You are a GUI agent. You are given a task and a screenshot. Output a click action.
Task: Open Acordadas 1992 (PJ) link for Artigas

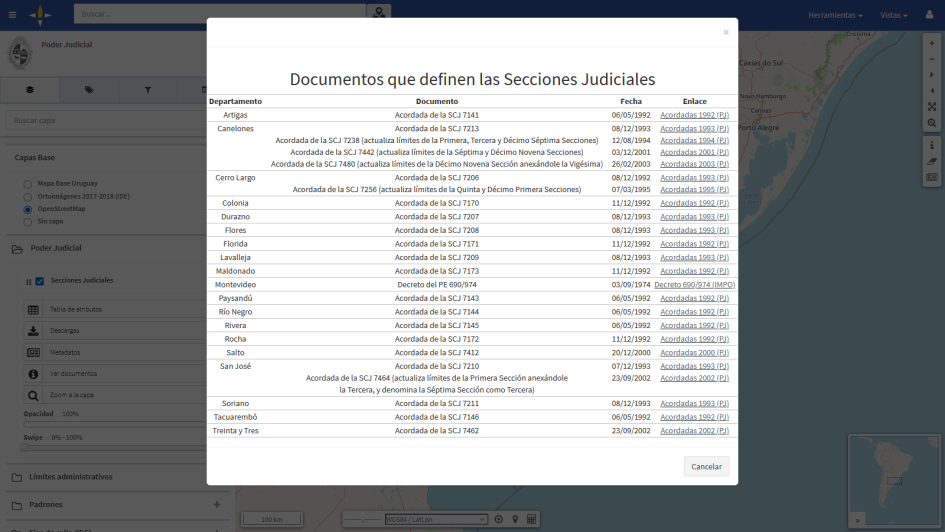coord(694,115)
